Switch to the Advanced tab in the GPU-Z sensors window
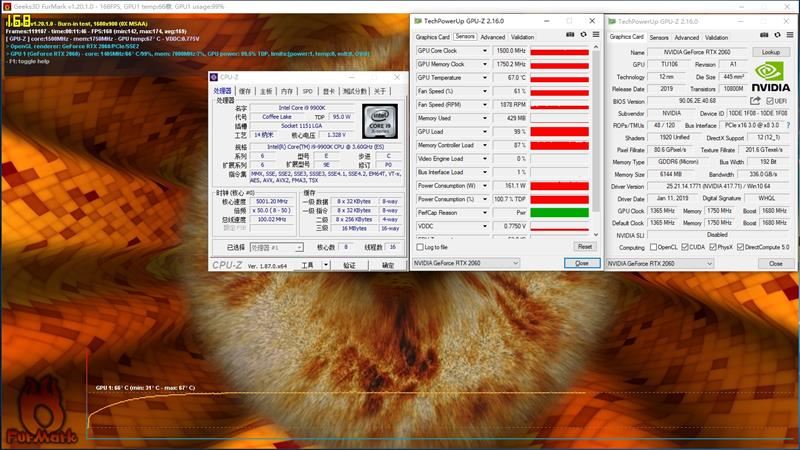This screenshot has height=450, width=800. 492,37
